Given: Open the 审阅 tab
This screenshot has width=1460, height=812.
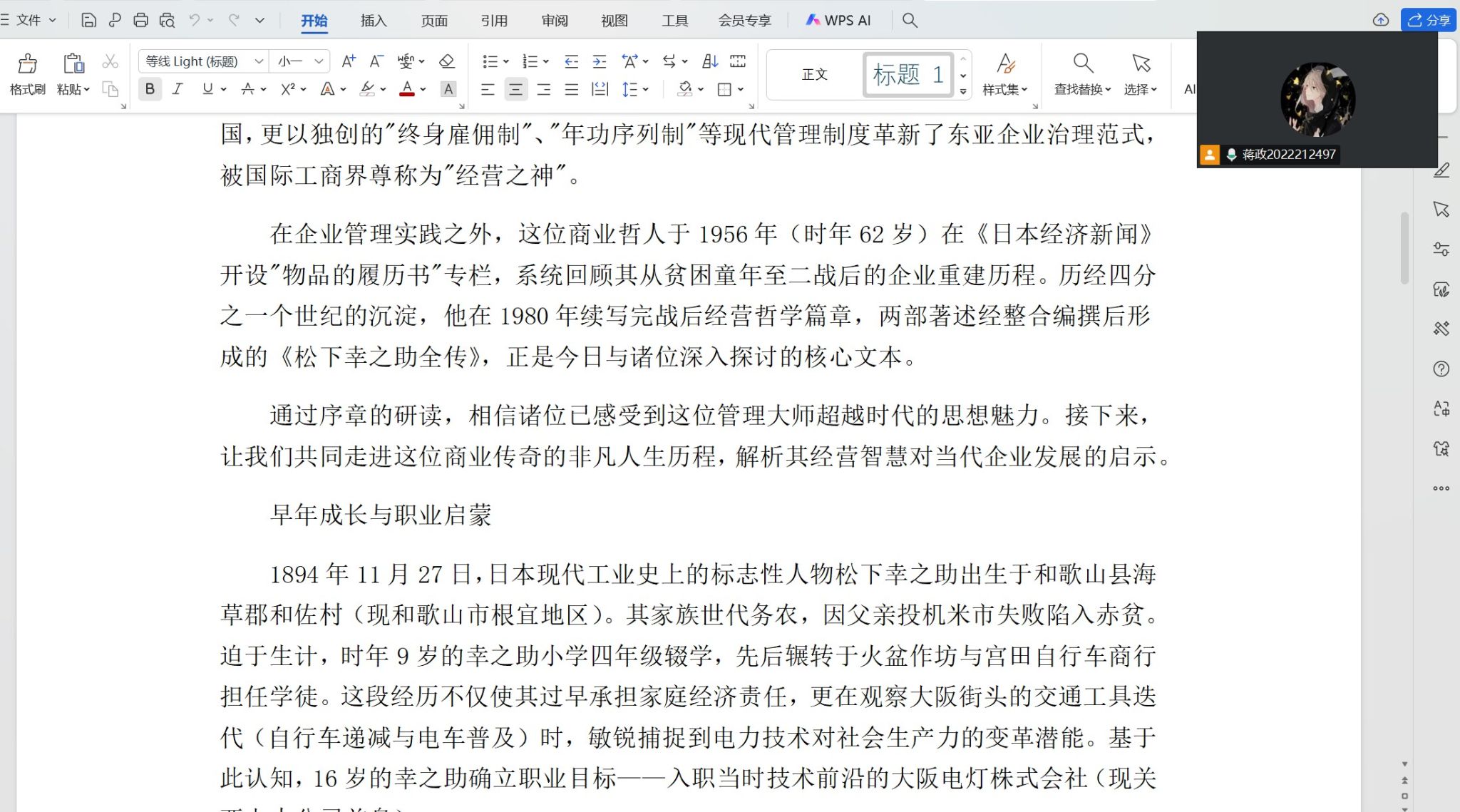Looking at the screenshot, I should pos(555,20).
